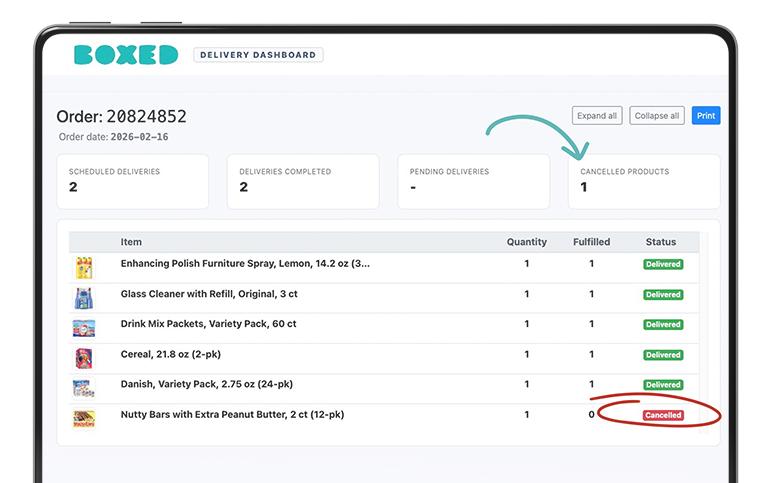Click the Delivered badge for Glass Cleaner
This screenshot has height=483, width=764.
pyautogui.click(x=663, y=294)
